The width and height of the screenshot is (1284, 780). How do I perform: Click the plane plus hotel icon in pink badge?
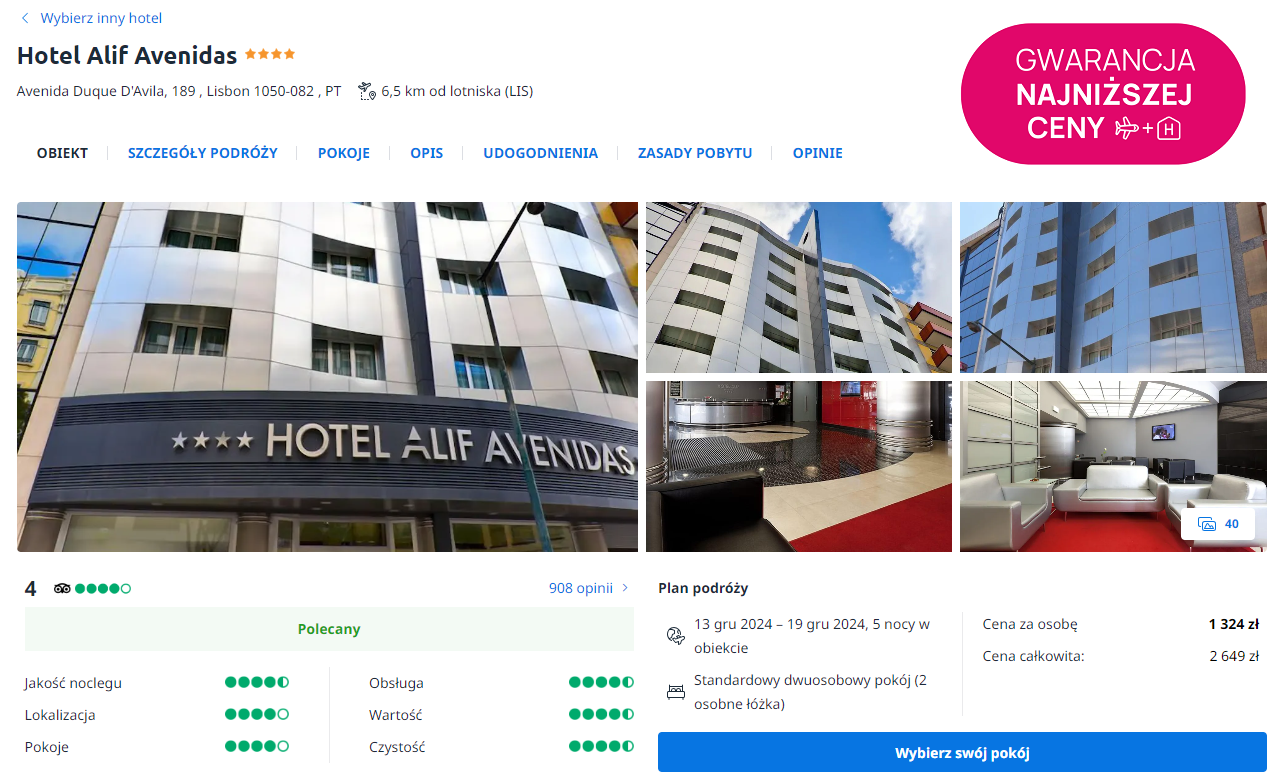pos(1148,128)
